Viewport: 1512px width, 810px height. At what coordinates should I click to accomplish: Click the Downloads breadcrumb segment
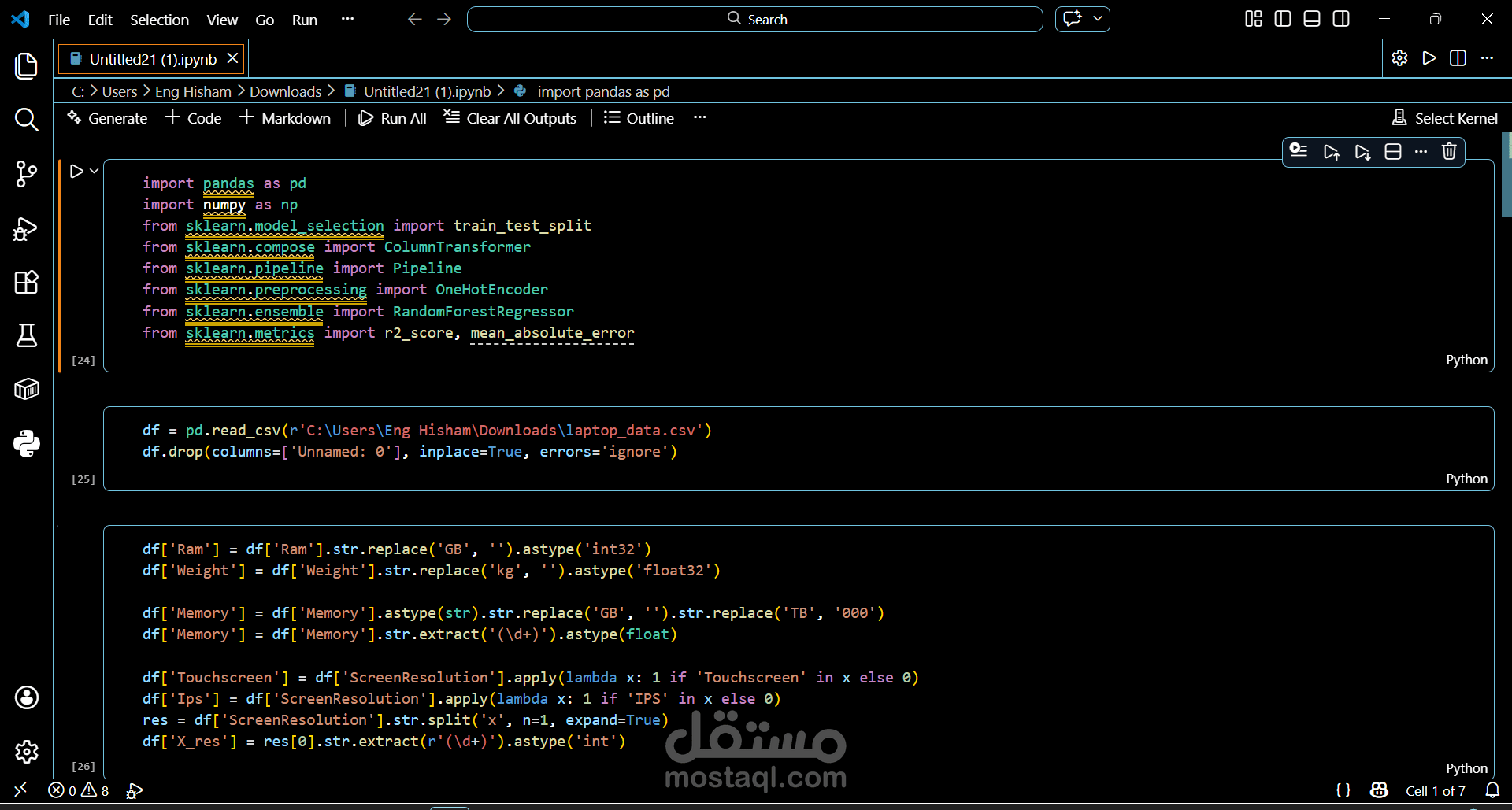point(286,92)
